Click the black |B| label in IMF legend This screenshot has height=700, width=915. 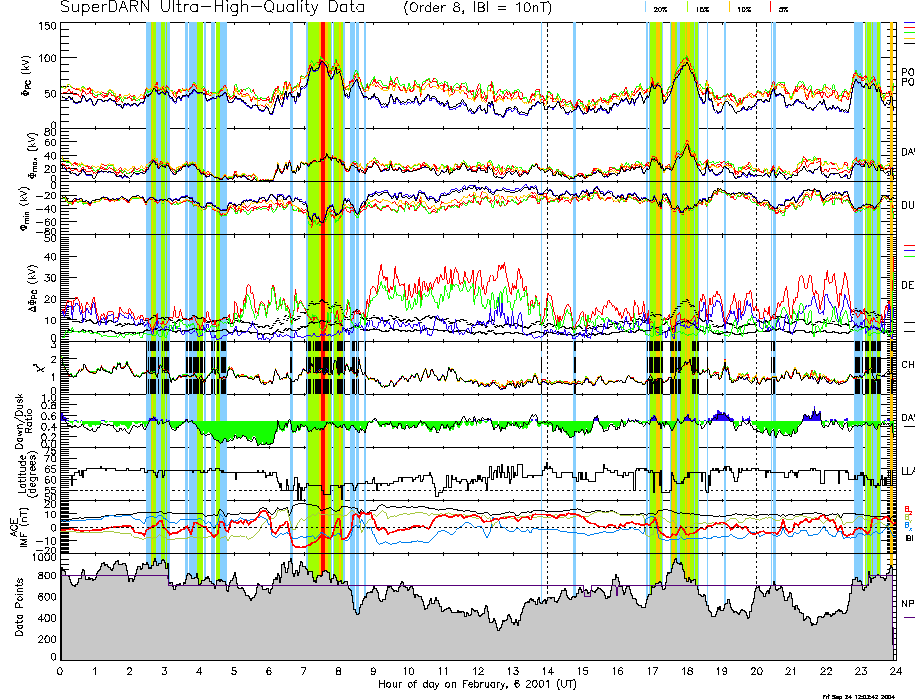pyautogui.click(x=909, y=537)
